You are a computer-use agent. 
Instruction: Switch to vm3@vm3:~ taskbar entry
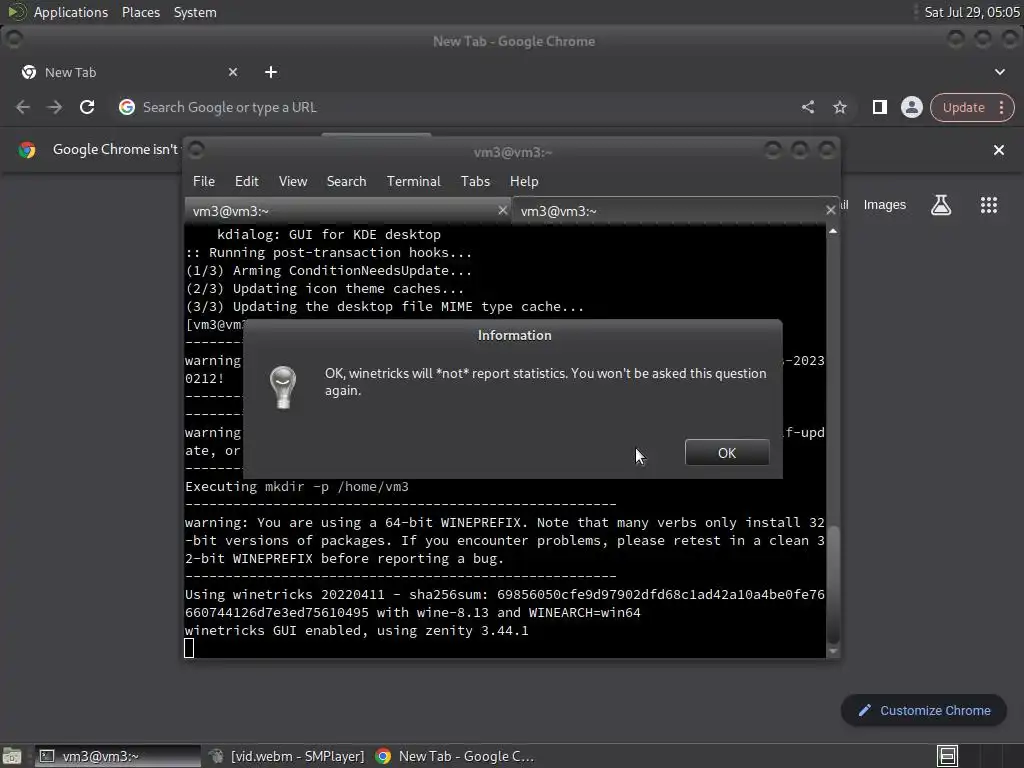pyautogui.click(x=118, y=756)
